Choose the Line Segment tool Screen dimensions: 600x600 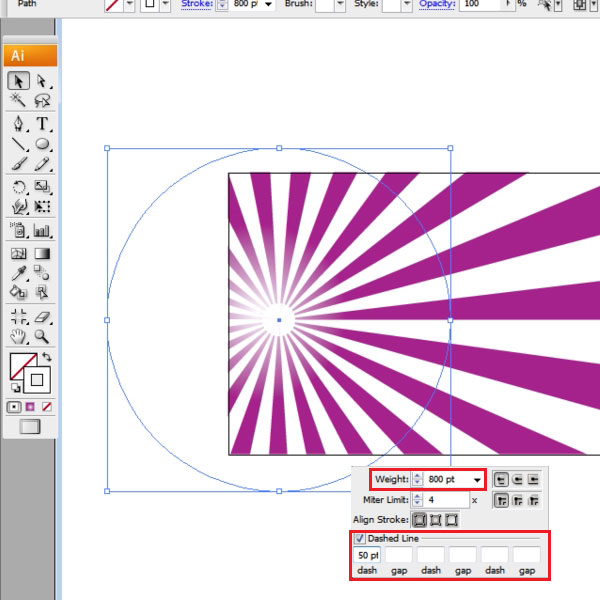point(18,144)
